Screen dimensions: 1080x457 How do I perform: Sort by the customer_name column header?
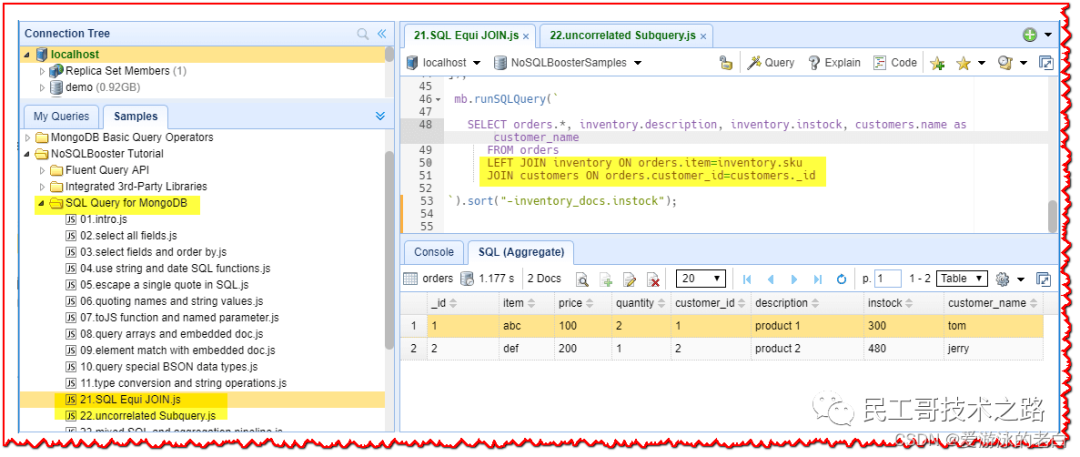(993, 303)
